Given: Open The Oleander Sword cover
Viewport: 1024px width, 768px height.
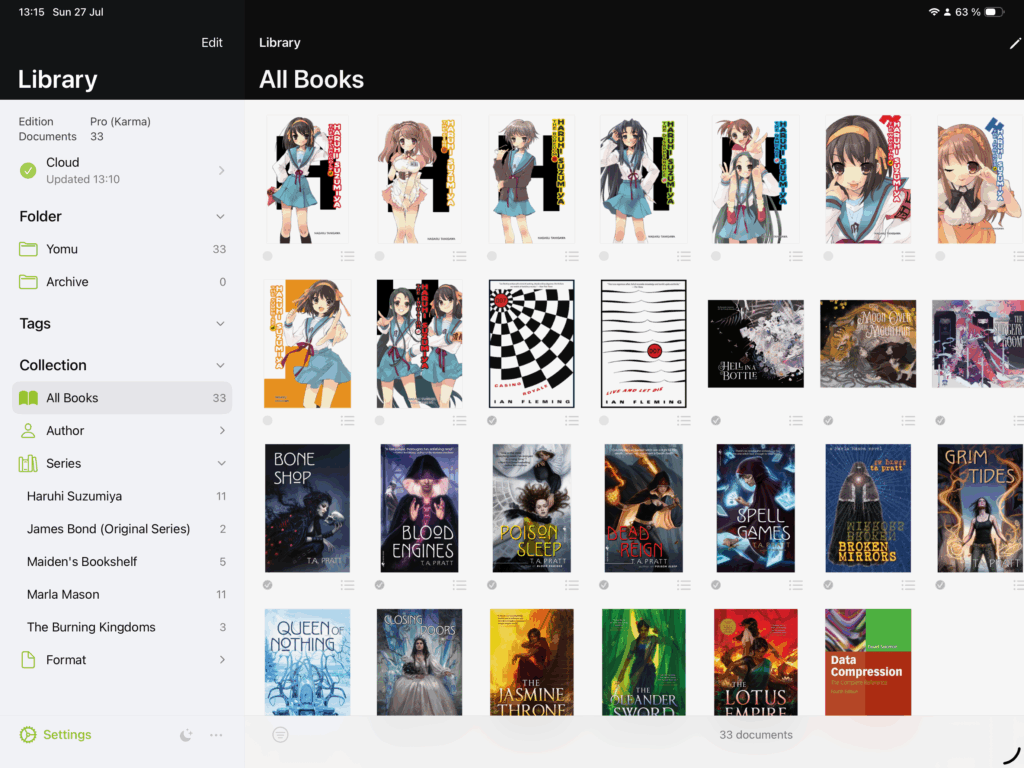Looking at the screenshot, I should point(644,662).
